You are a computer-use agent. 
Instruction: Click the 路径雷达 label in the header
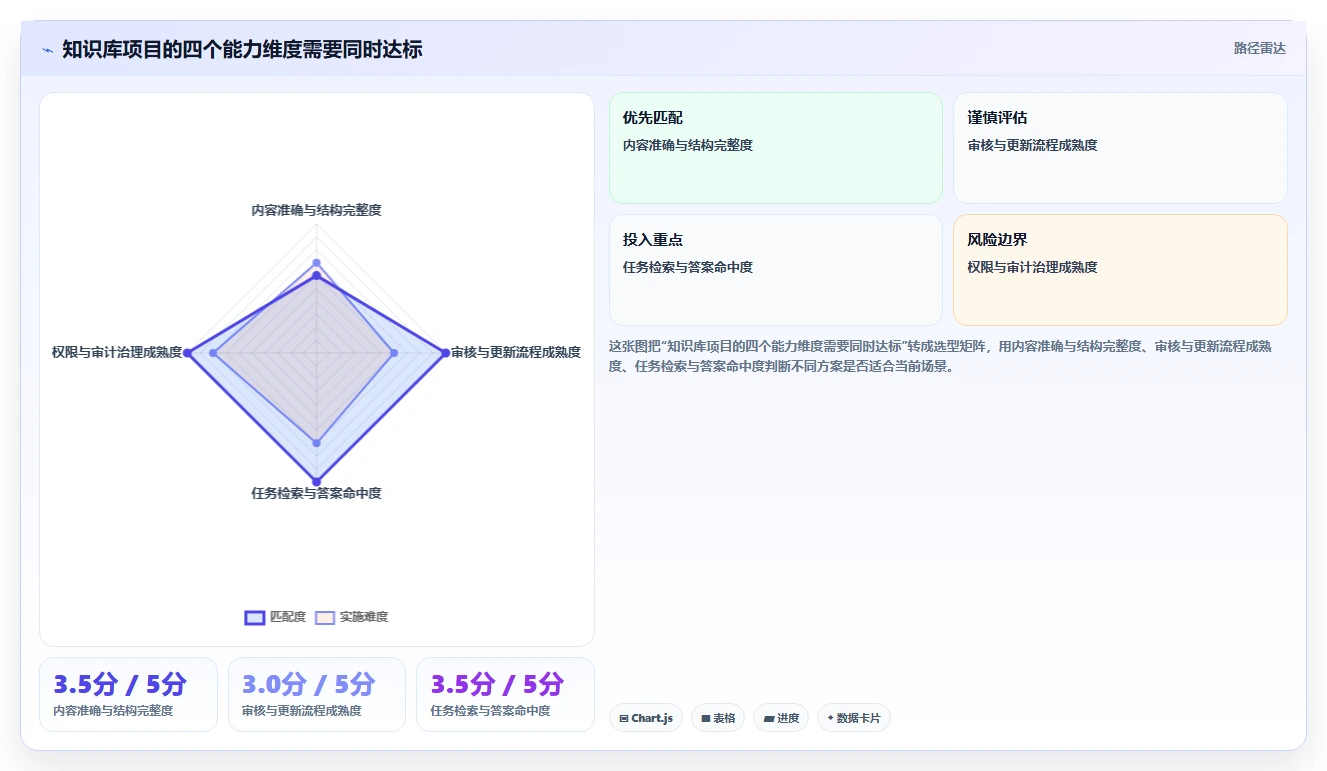point(1259,48)
